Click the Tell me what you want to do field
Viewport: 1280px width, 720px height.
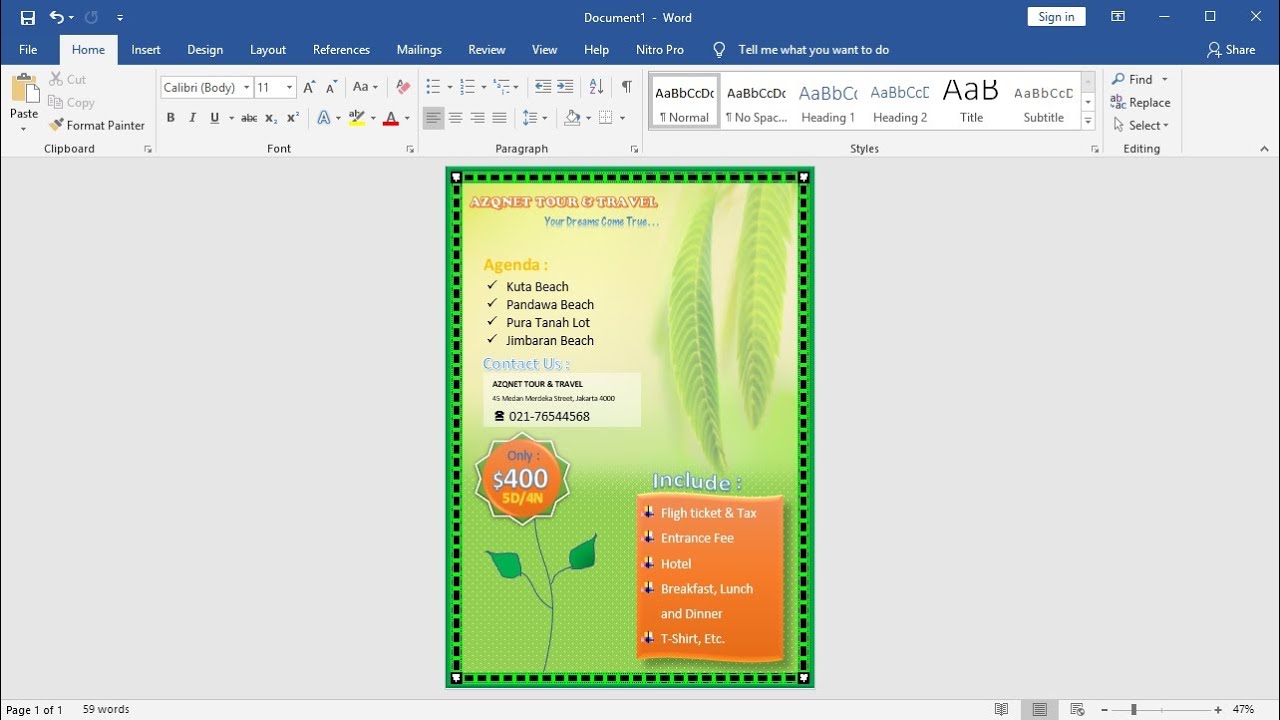pos(813,49)
